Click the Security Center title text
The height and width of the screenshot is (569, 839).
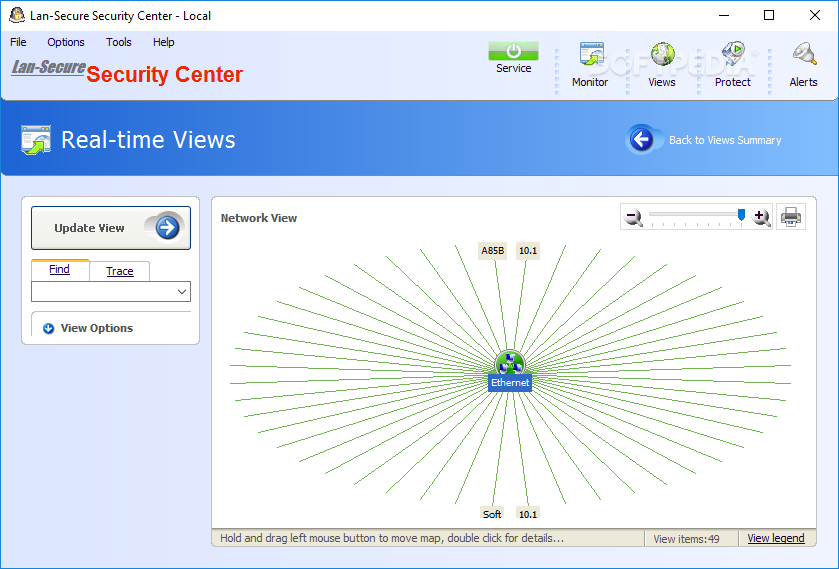tap(165, 74)
